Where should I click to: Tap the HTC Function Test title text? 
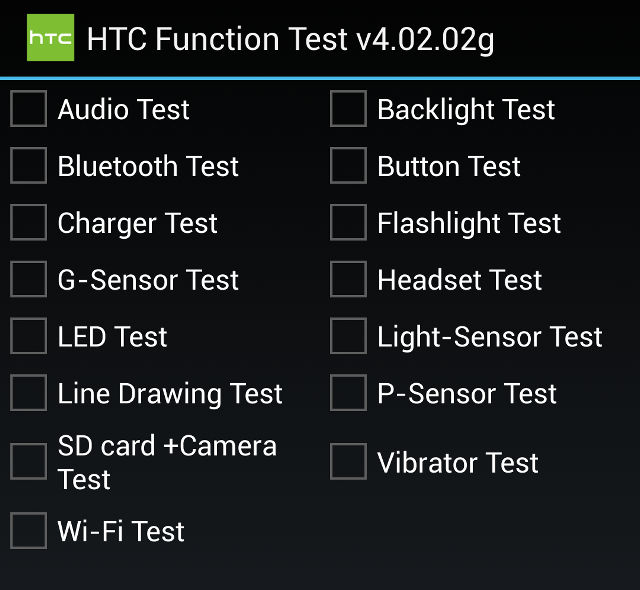click(290, 39)
